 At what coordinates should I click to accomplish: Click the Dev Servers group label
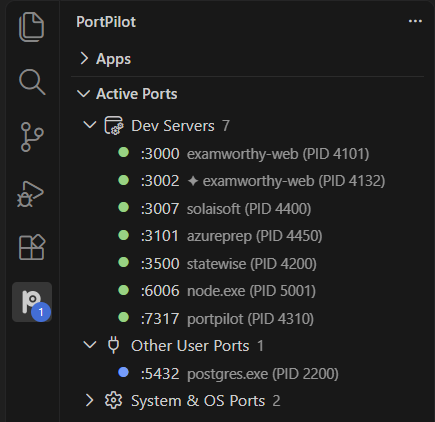click(173, 126)
